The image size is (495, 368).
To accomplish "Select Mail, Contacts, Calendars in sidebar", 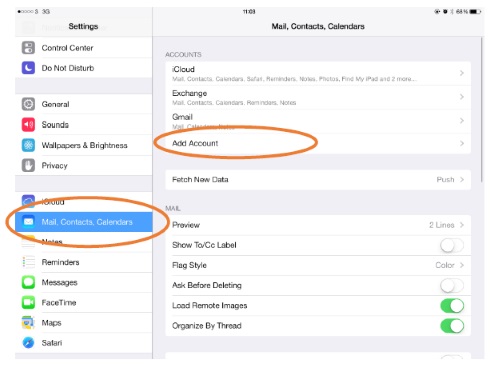I will (84, 222).
